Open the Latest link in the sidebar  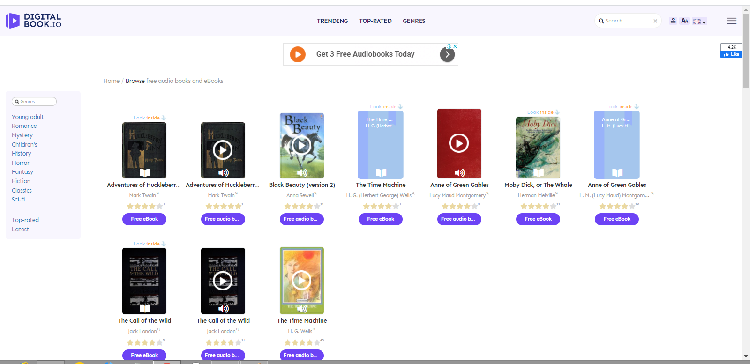click(x=20, y=229)
